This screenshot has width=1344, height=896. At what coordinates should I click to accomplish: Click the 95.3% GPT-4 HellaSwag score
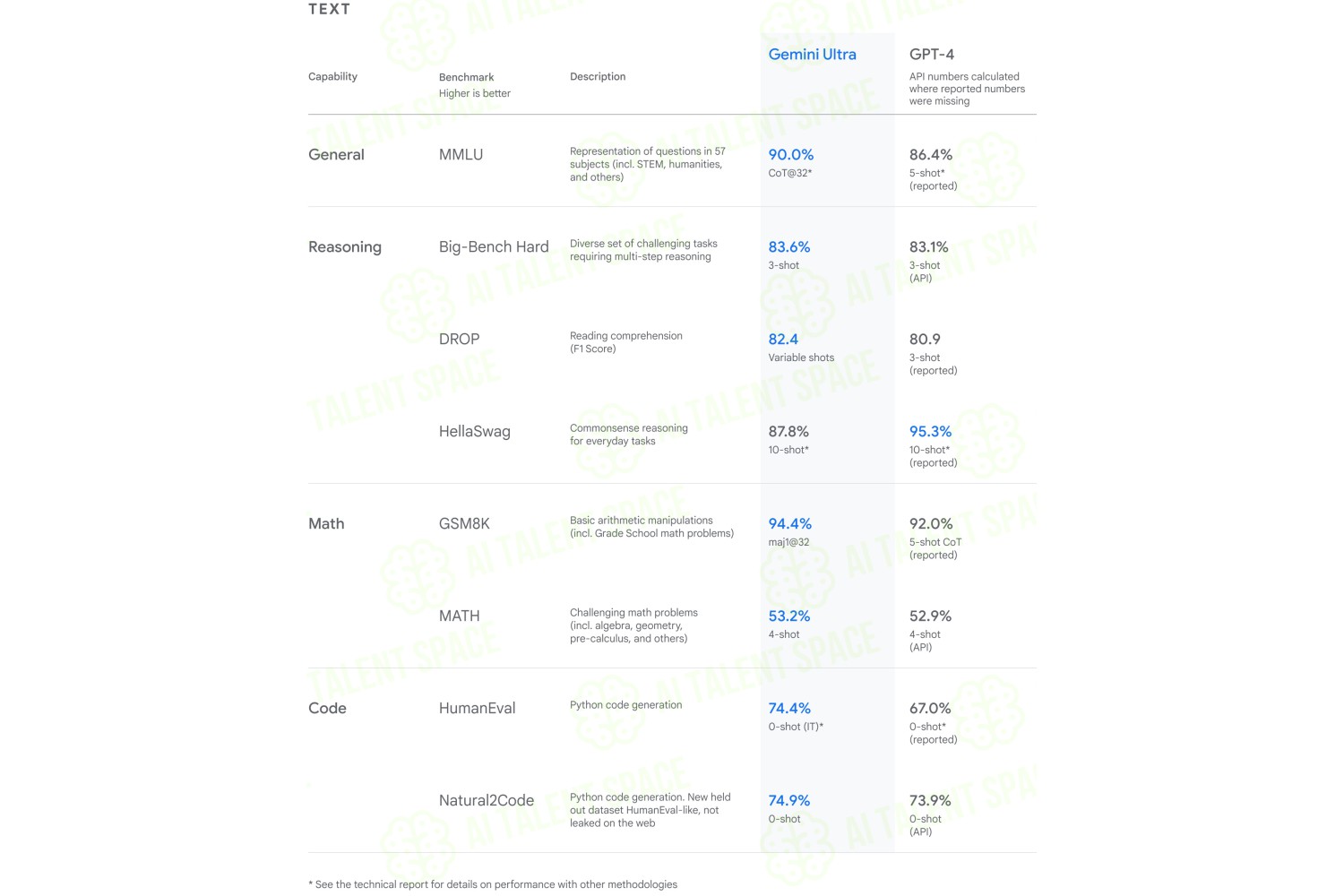click(x=930, y=432)
